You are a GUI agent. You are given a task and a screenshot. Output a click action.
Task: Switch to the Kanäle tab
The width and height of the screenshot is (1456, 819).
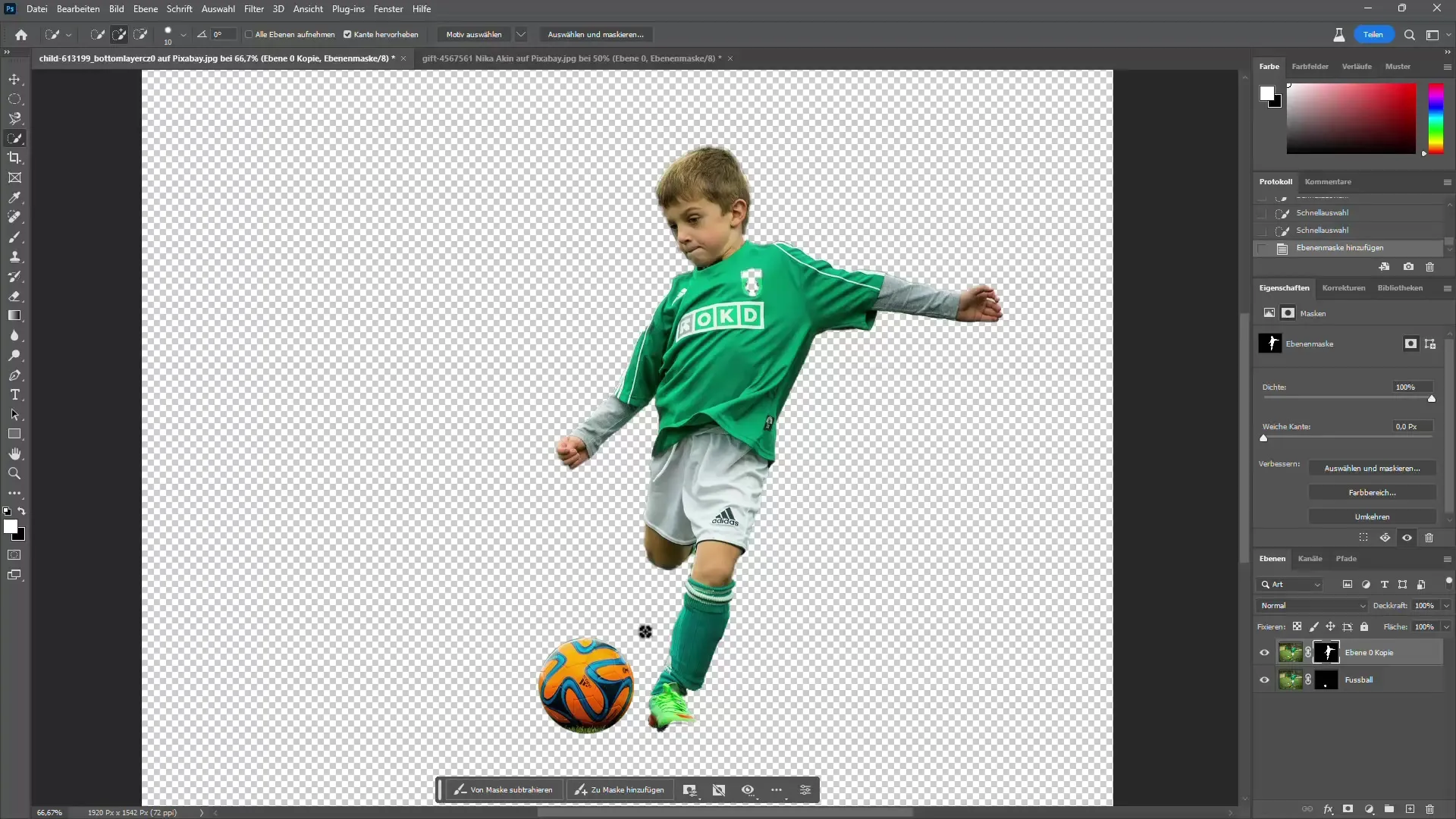1310,559
